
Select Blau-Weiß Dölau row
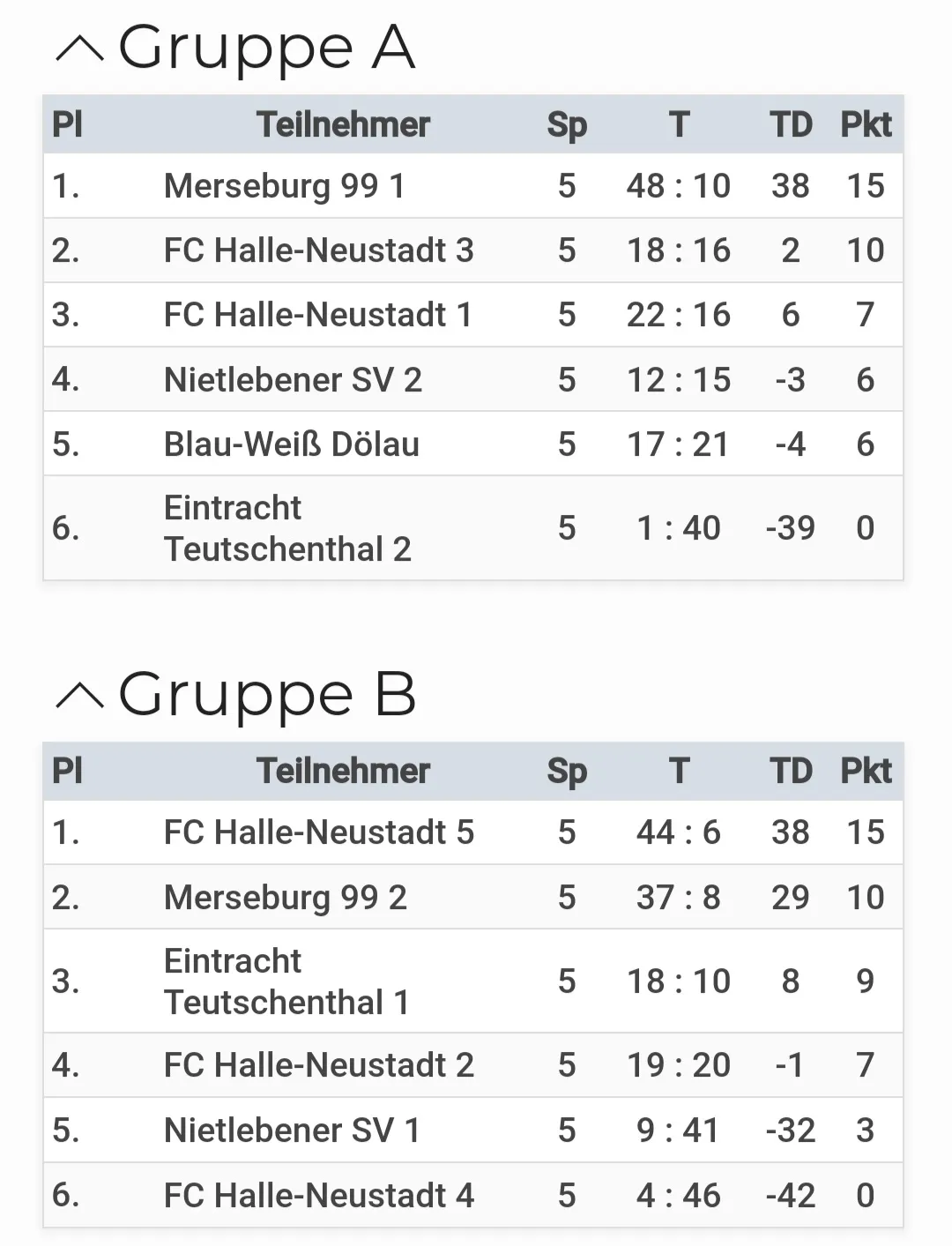473,444
